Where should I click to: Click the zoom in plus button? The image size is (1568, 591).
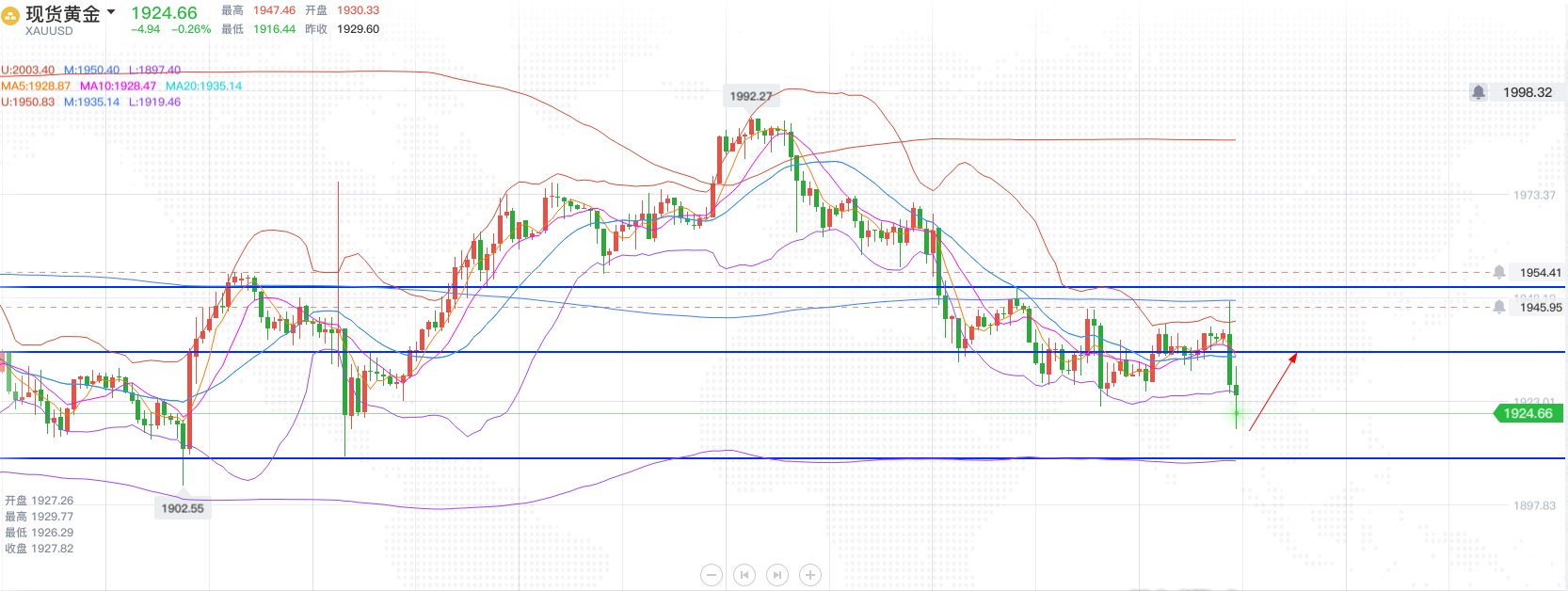coord(810,574)
